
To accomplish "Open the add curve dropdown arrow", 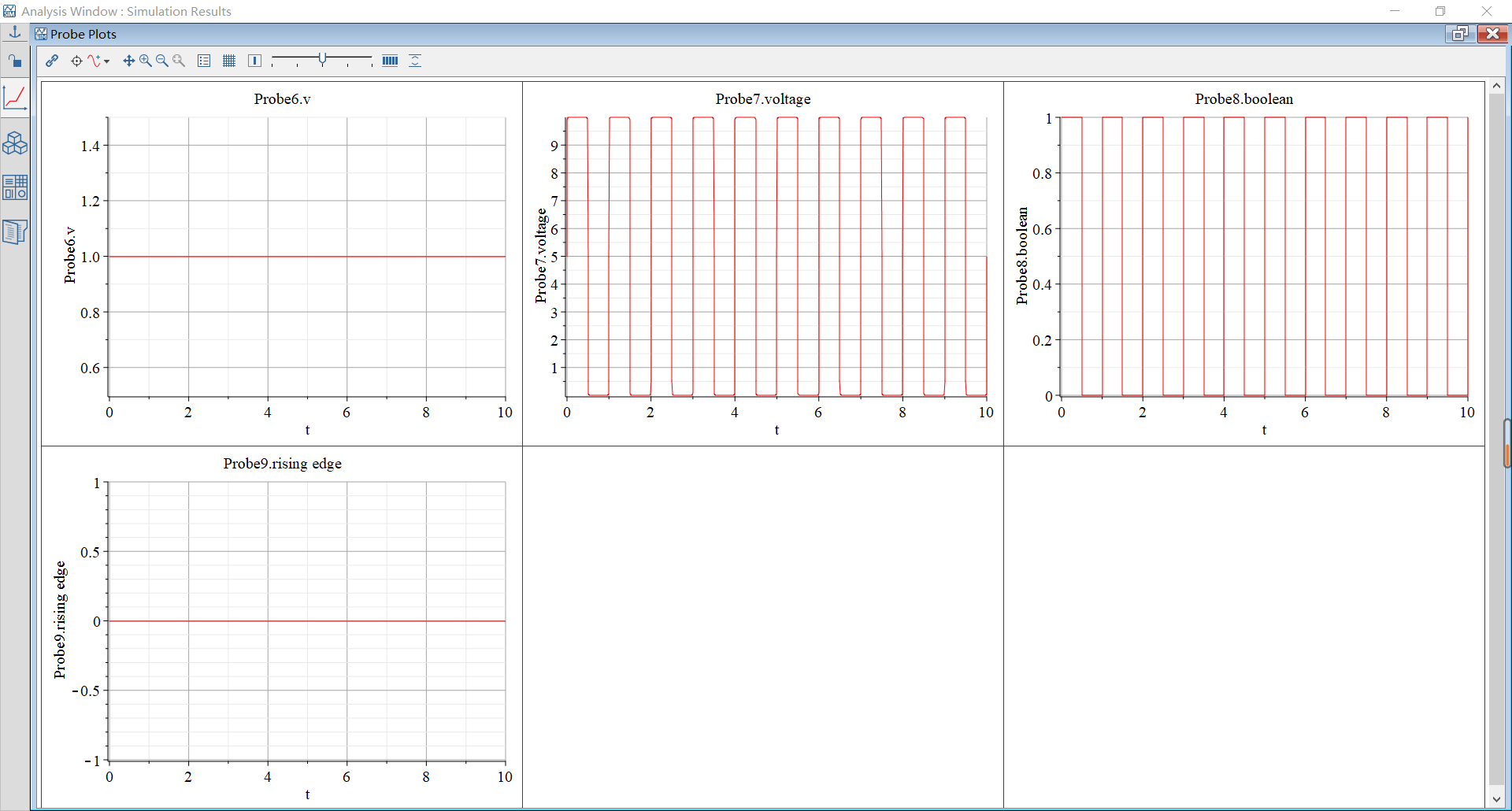I will [x=106, y=61].
